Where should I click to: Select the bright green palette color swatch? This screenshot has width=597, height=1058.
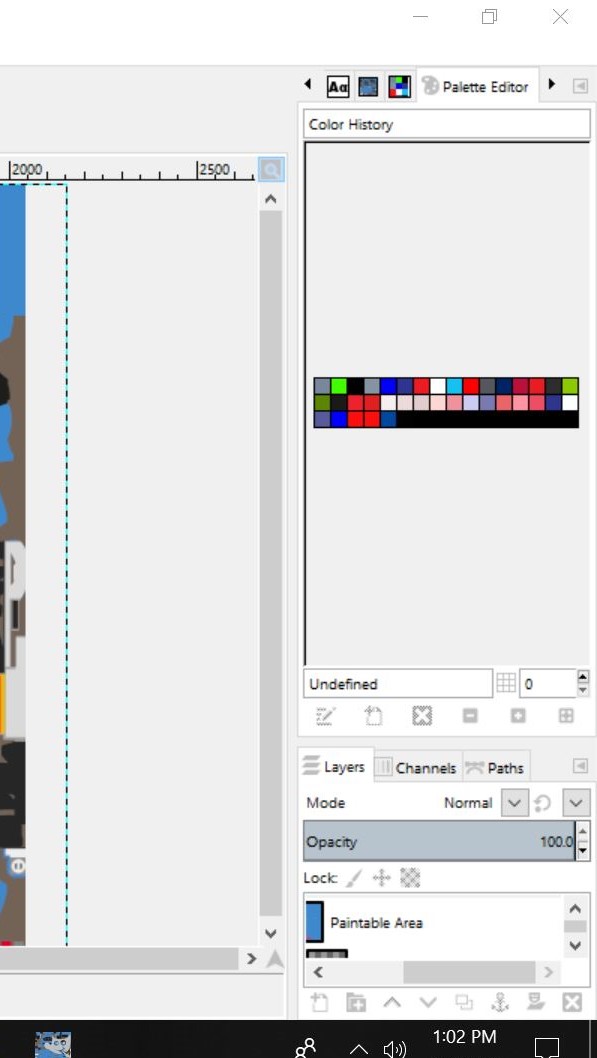coord(339,386)
